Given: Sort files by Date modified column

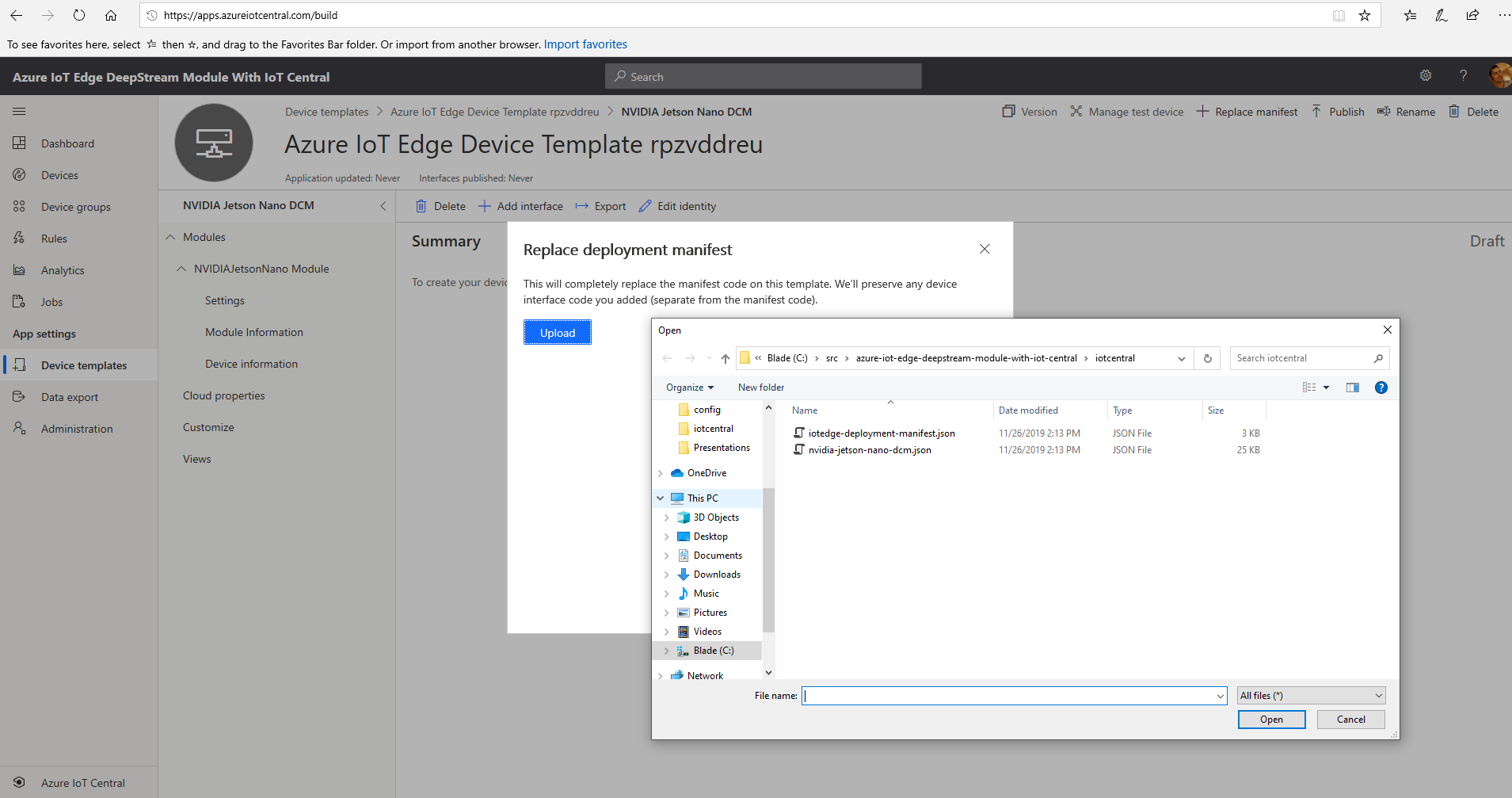Looking at the screenshot, I should 1028,410.
